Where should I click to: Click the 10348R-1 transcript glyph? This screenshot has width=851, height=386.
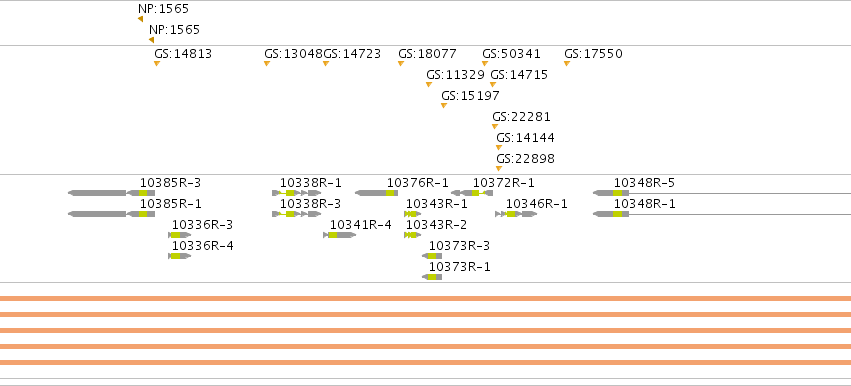tap(722, 214)
